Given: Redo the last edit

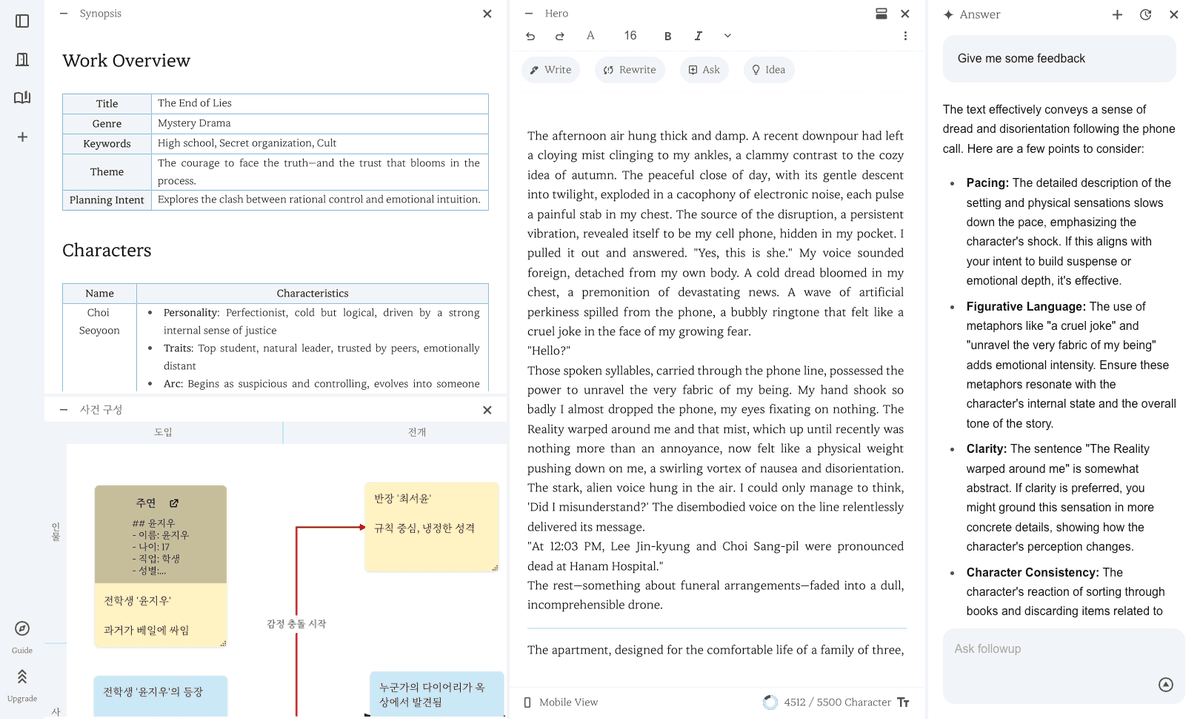Looking at the screenshot, I should pyautogui.click(x=559, y=36).
